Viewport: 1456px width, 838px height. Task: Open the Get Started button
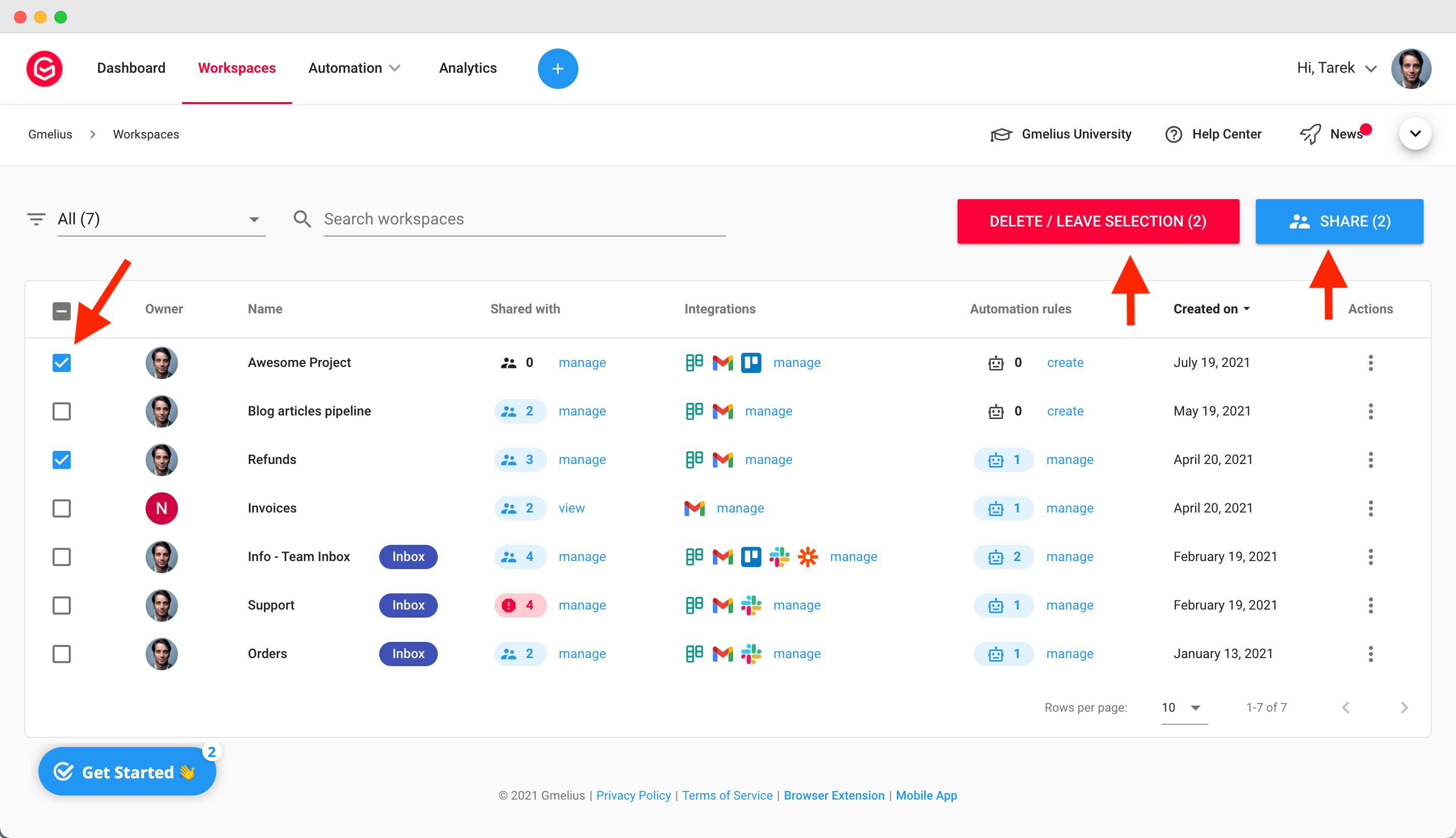coord(127,771)
